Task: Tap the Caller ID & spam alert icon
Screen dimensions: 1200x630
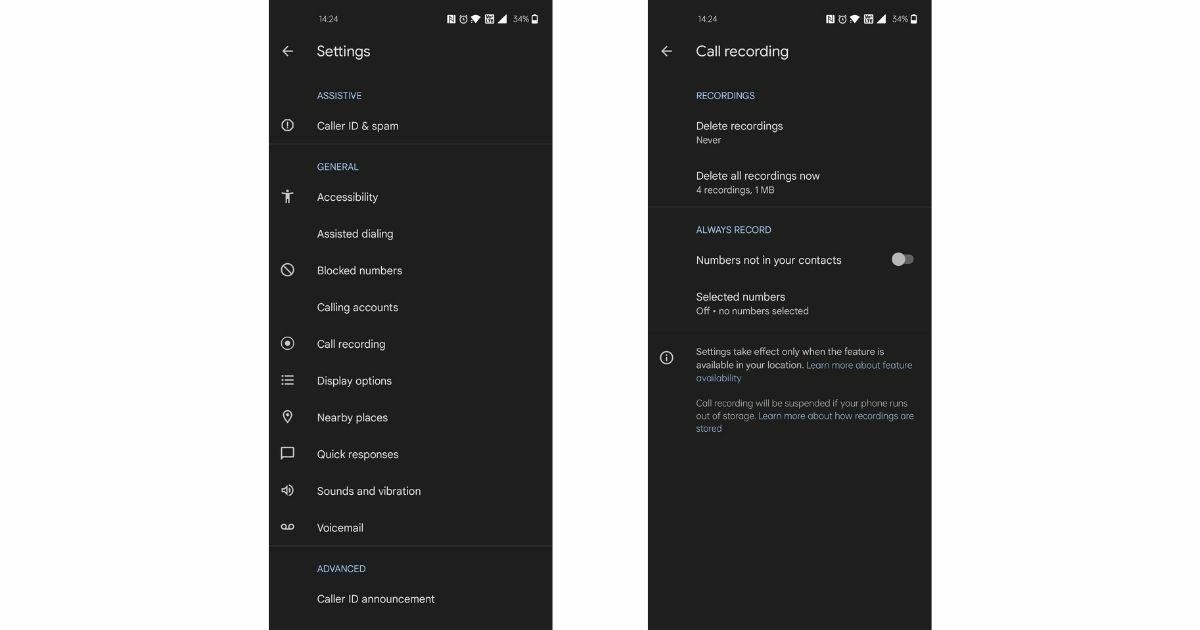Action: (x=288, y=126)
